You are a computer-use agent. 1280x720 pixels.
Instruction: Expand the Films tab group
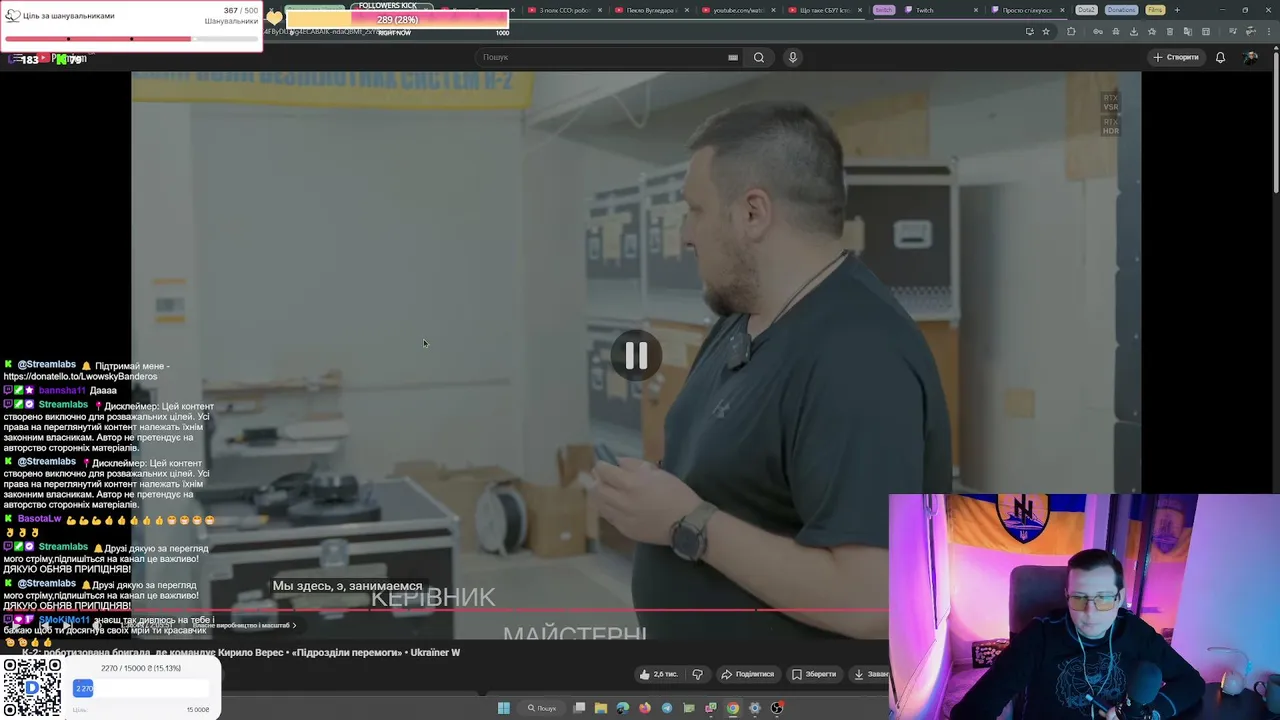(1155, 10)
